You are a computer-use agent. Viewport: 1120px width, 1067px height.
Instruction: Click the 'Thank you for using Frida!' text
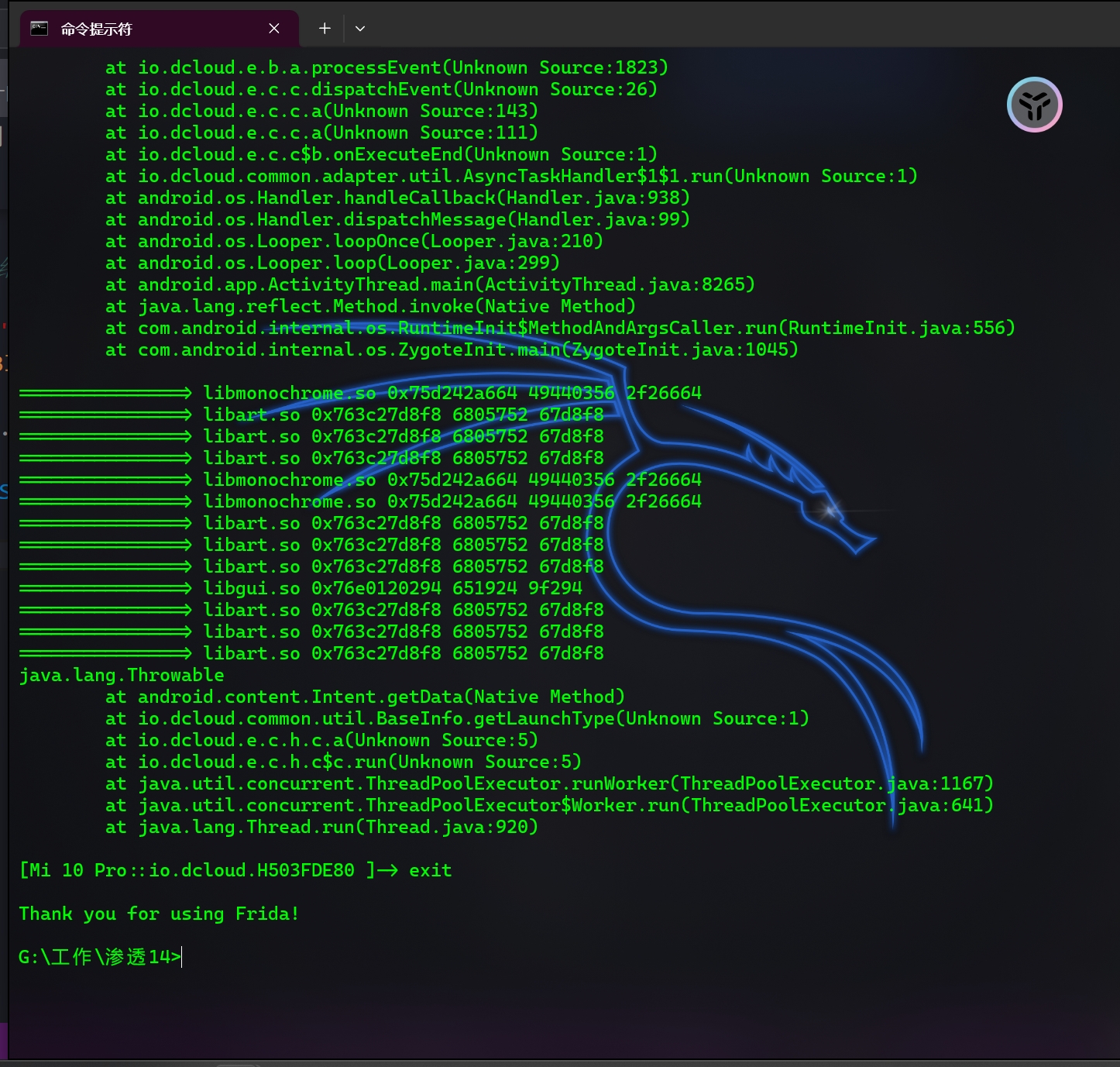coord(159,914)
